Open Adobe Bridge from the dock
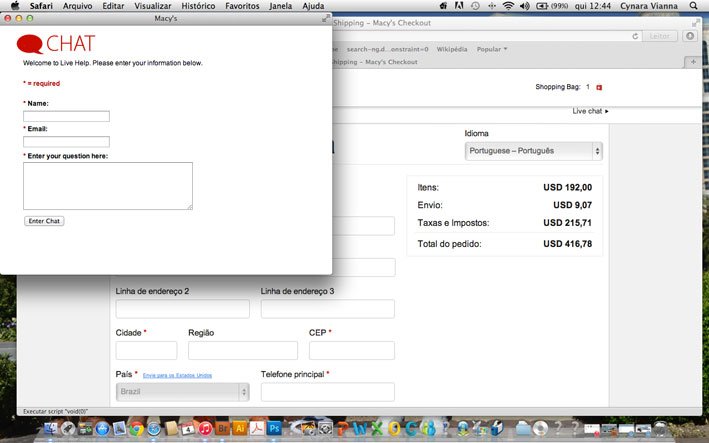The height and width of the screenshot is (443, 709). tap(222, 428)
